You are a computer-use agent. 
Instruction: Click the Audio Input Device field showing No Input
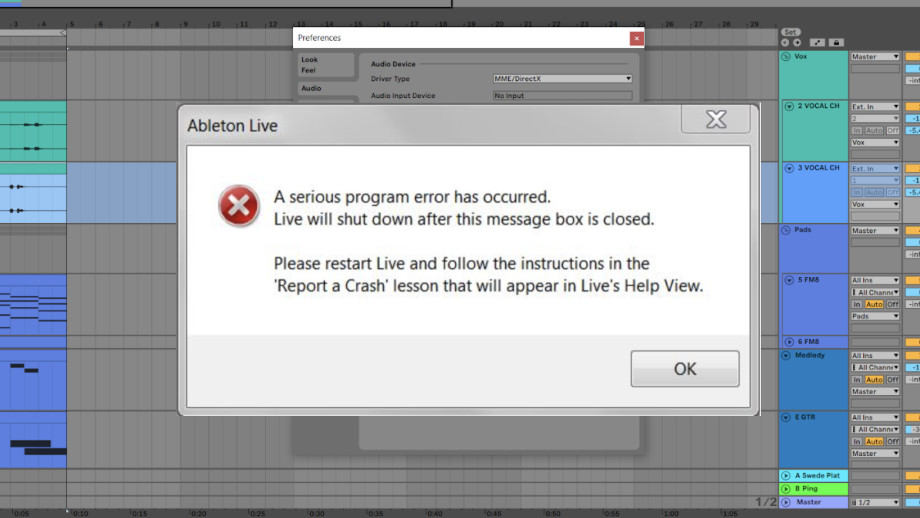[x=562, y=95]
